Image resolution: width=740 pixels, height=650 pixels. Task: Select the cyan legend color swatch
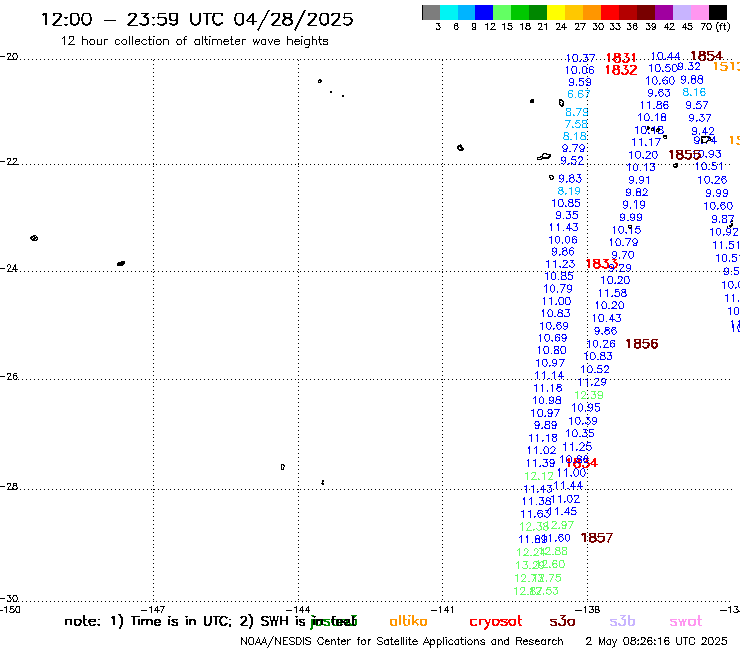click(448, 12)
